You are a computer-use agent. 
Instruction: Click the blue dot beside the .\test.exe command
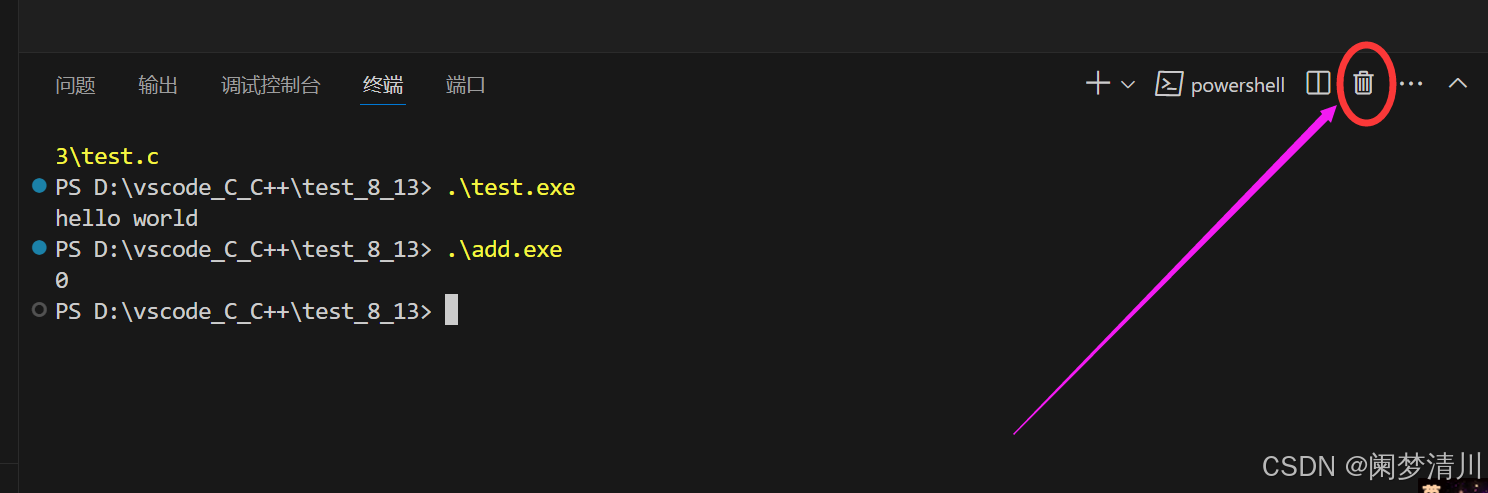39,186
